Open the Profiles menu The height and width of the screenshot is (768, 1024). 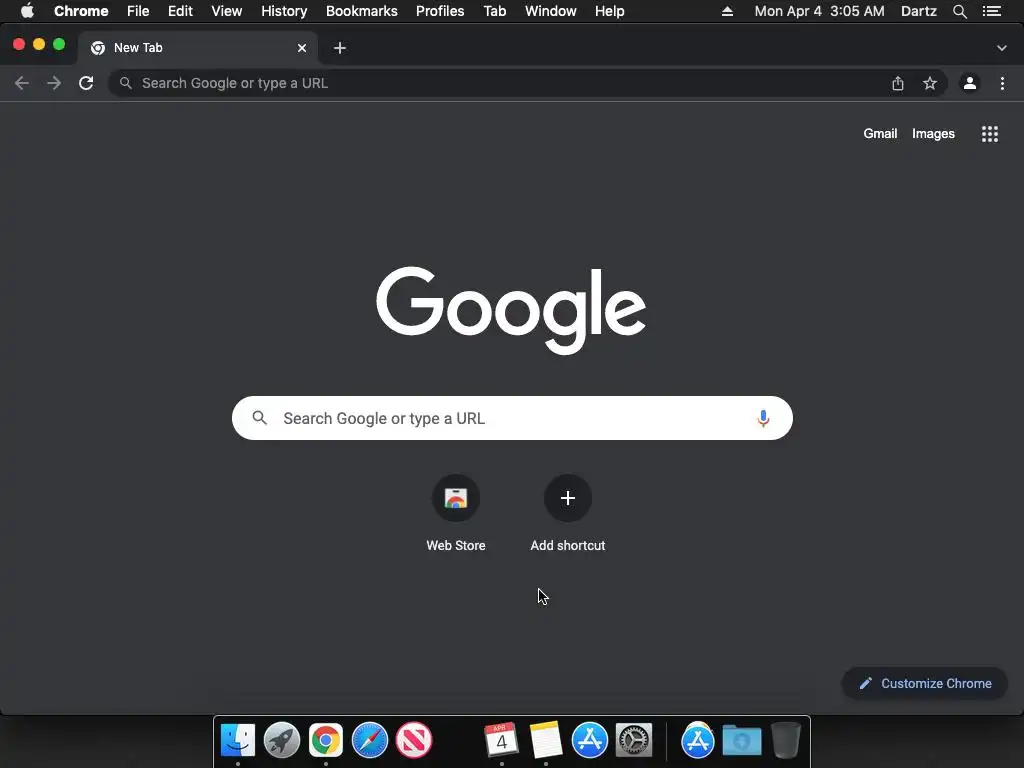coord(440,11)
